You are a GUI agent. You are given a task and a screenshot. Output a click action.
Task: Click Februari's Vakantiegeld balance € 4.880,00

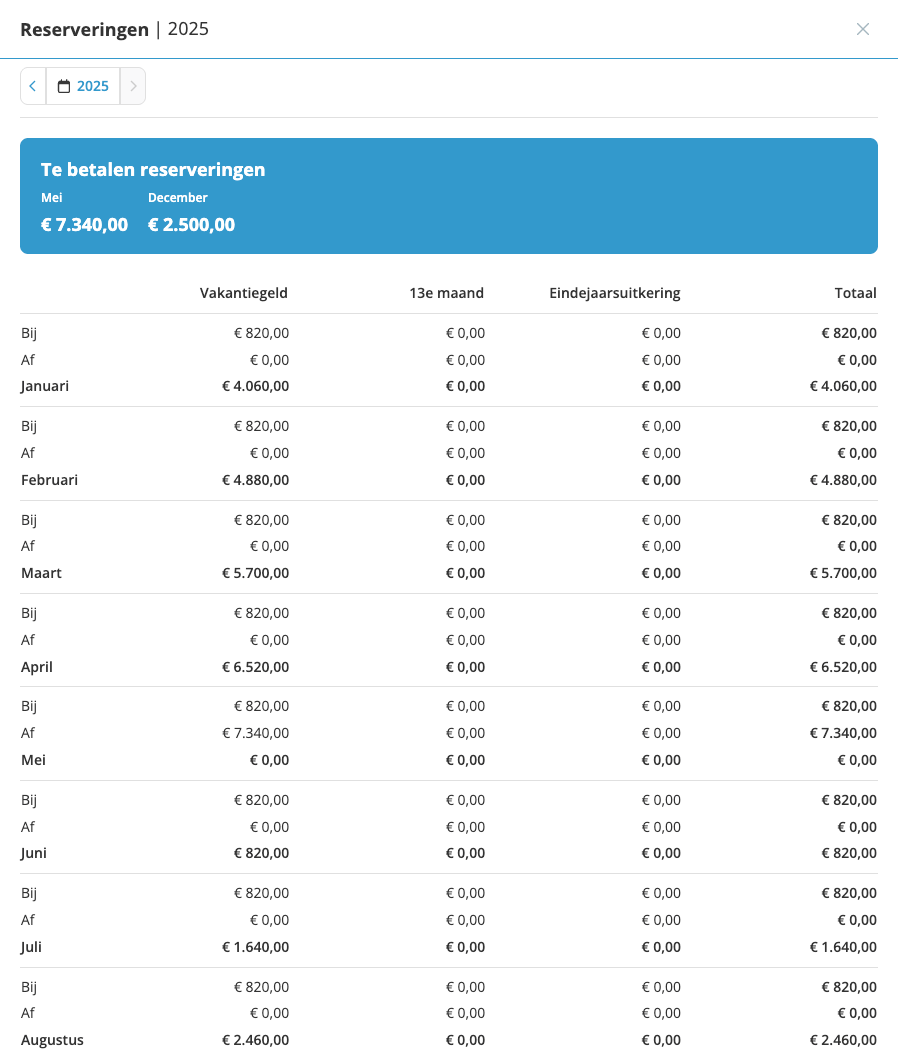pyautogui.click(x=255, y=480)
